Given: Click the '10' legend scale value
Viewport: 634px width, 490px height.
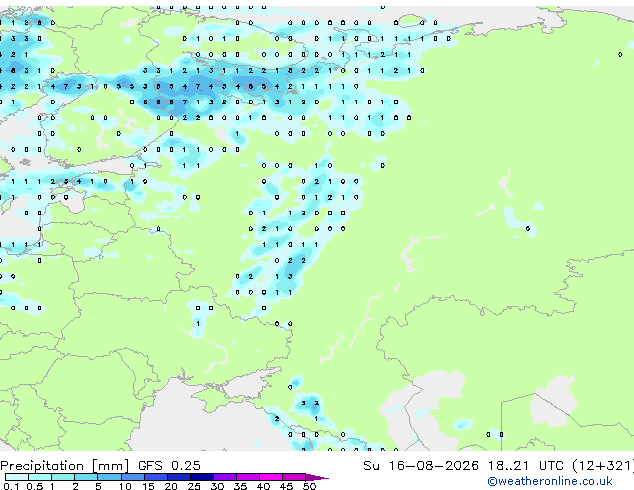Looking at the screenshot, I should 125,486.
